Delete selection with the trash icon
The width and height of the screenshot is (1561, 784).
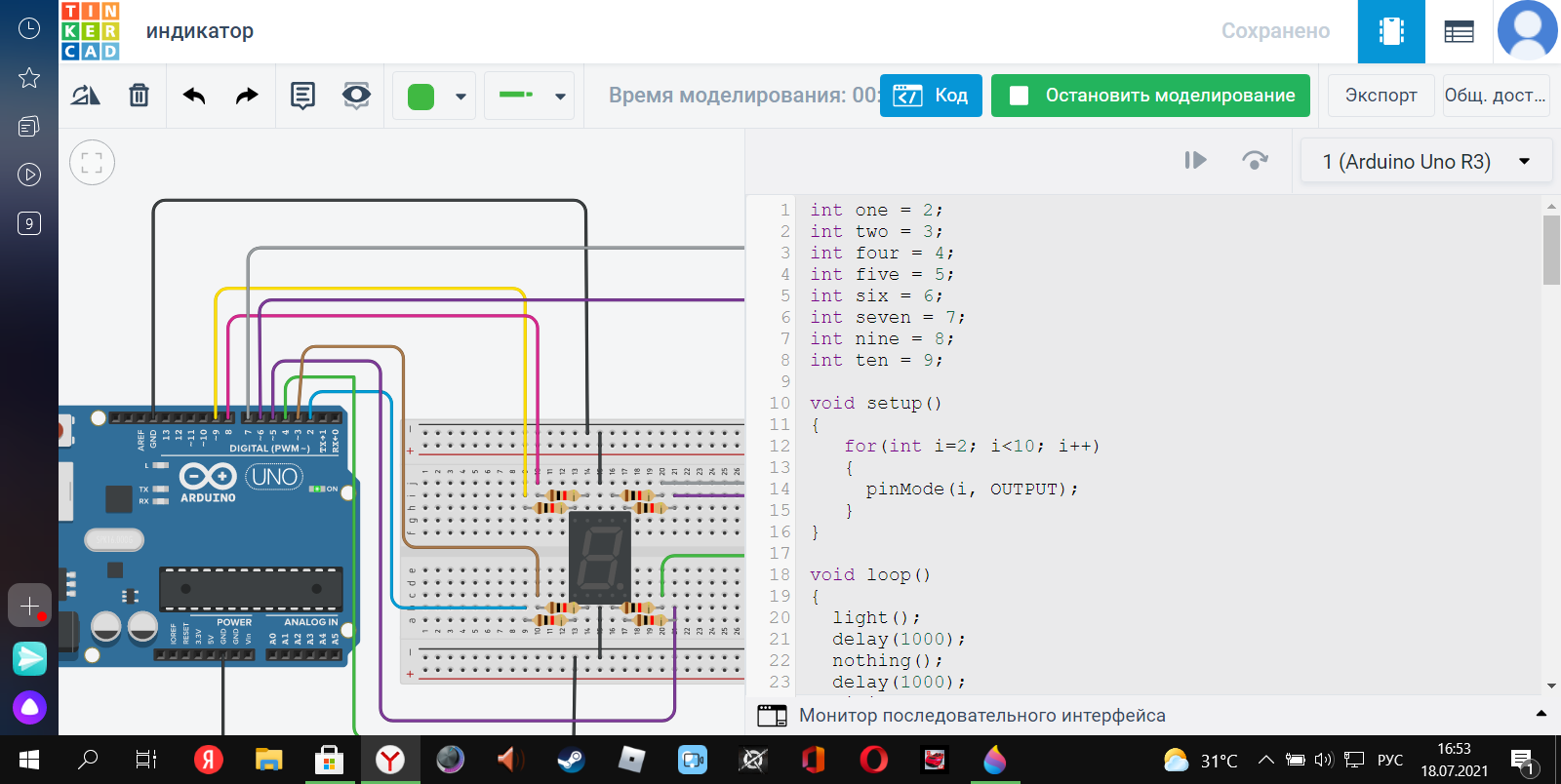tap(139, 96)
